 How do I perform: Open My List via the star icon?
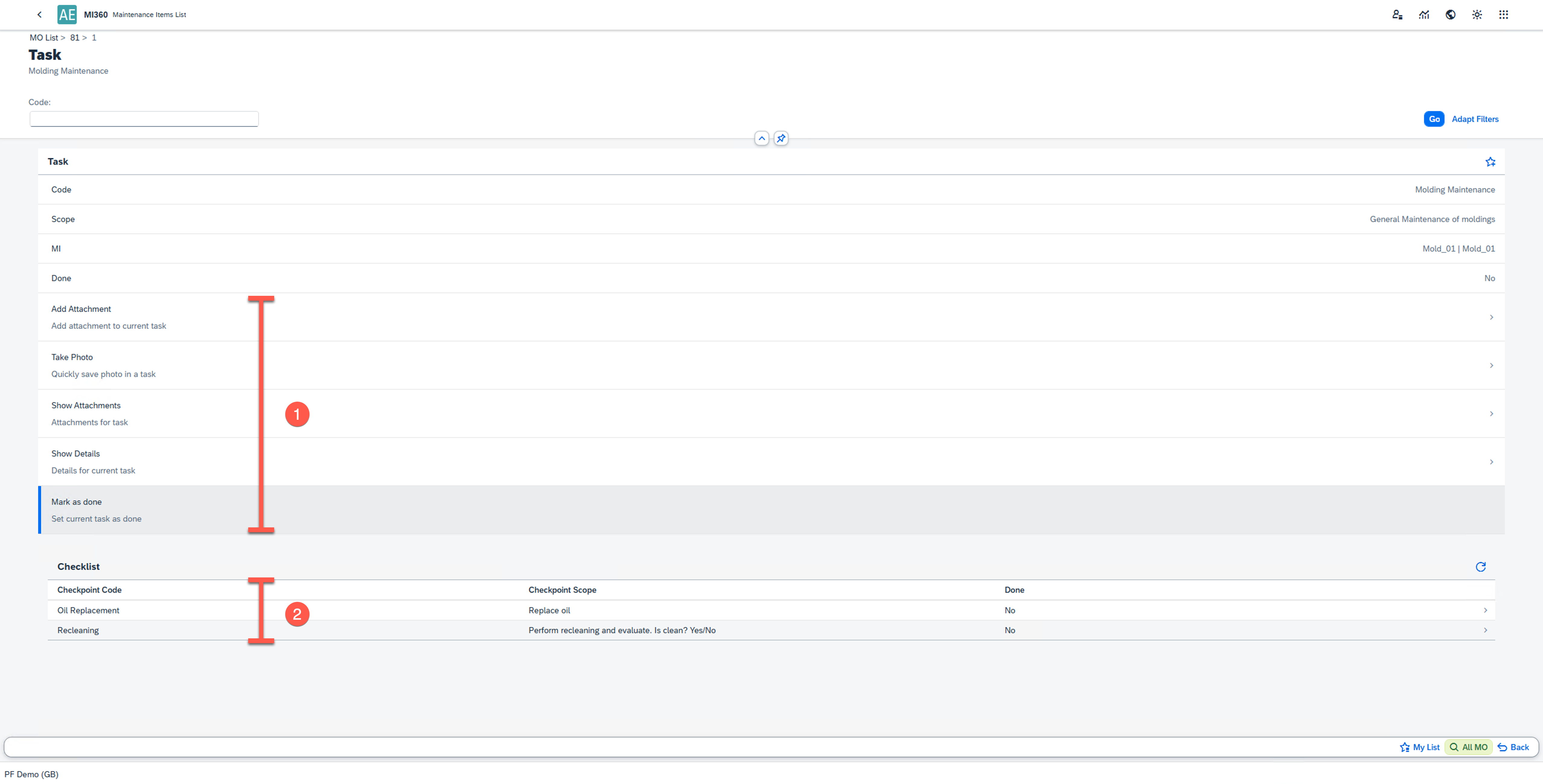(1420, 747)
